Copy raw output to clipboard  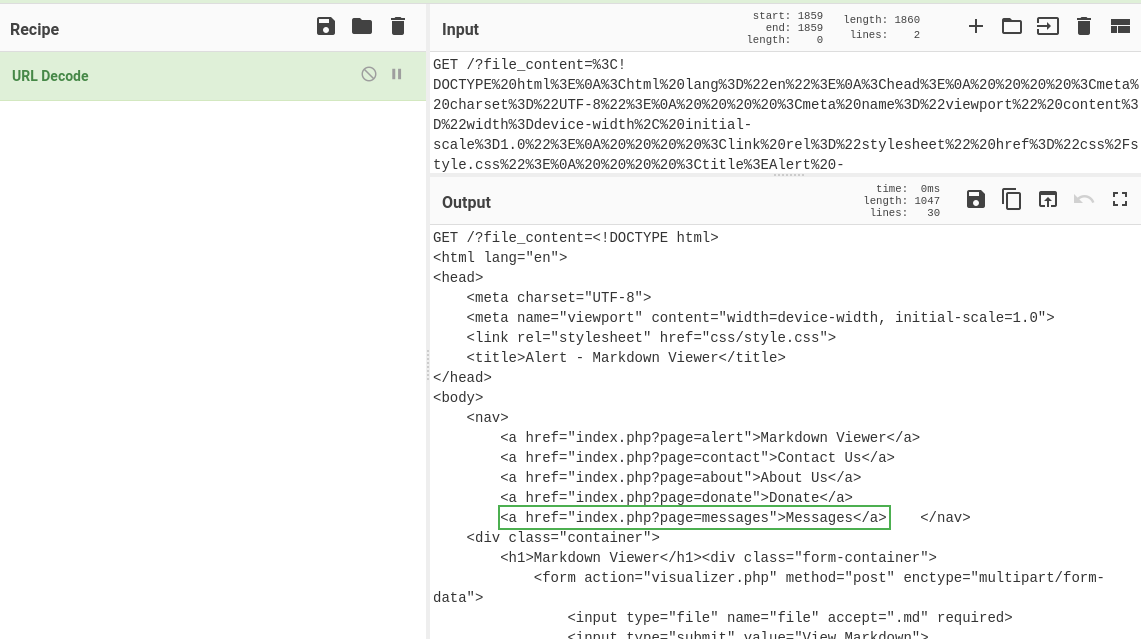(1011, 199)
